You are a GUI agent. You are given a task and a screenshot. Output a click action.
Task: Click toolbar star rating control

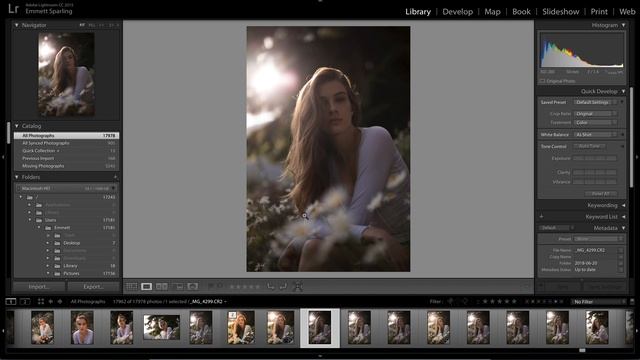[x=245, y=287]
